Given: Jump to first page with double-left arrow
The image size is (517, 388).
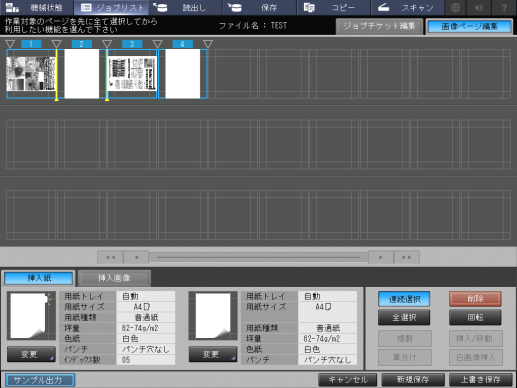Looking at the screenshot, I should [x=110, y=257].
